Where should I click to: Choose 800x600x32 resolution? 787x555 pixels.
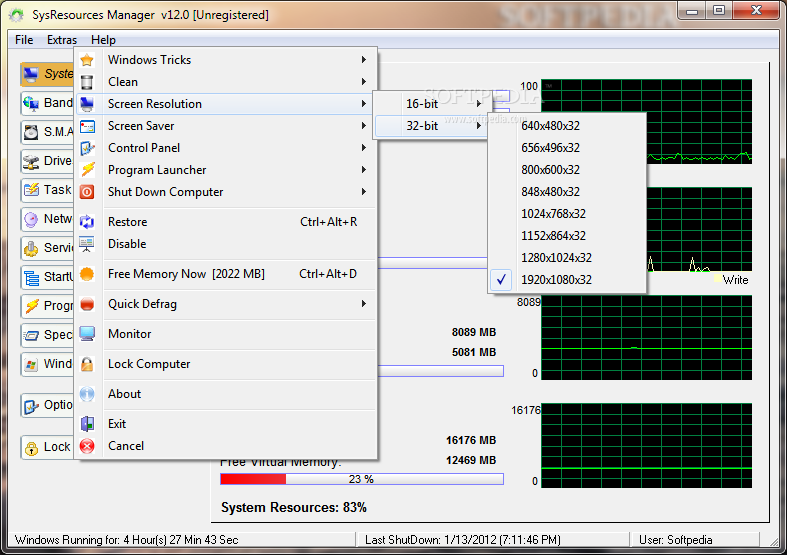tap(567, 170)
